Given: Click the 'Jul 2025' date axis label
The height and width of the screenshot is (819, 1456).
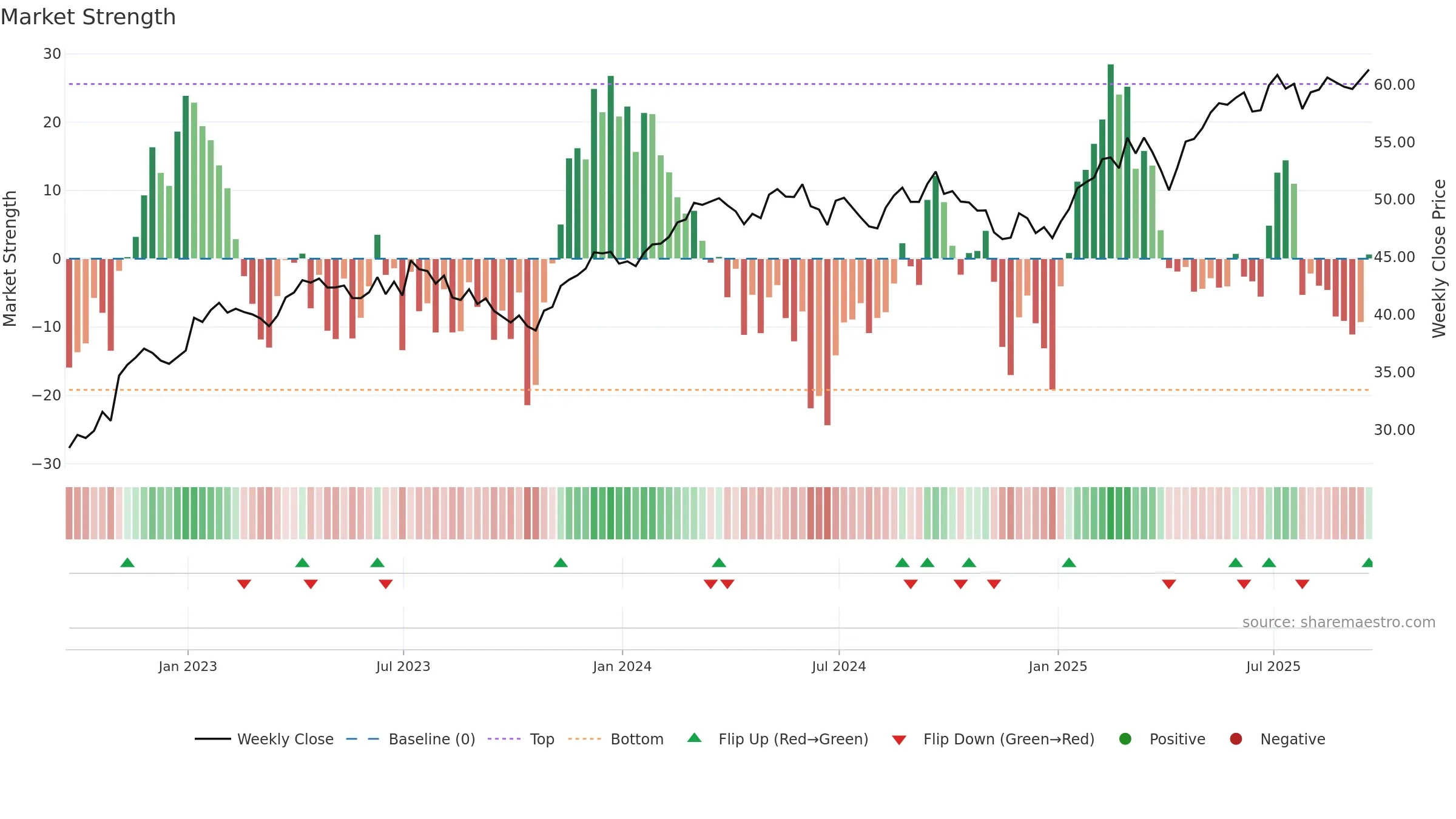Looking at the screenshot, I should (1273, 667).
